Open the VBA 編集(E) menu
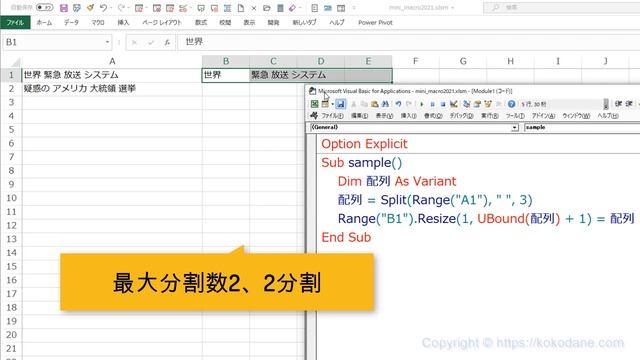 click(x=359, y=116)
